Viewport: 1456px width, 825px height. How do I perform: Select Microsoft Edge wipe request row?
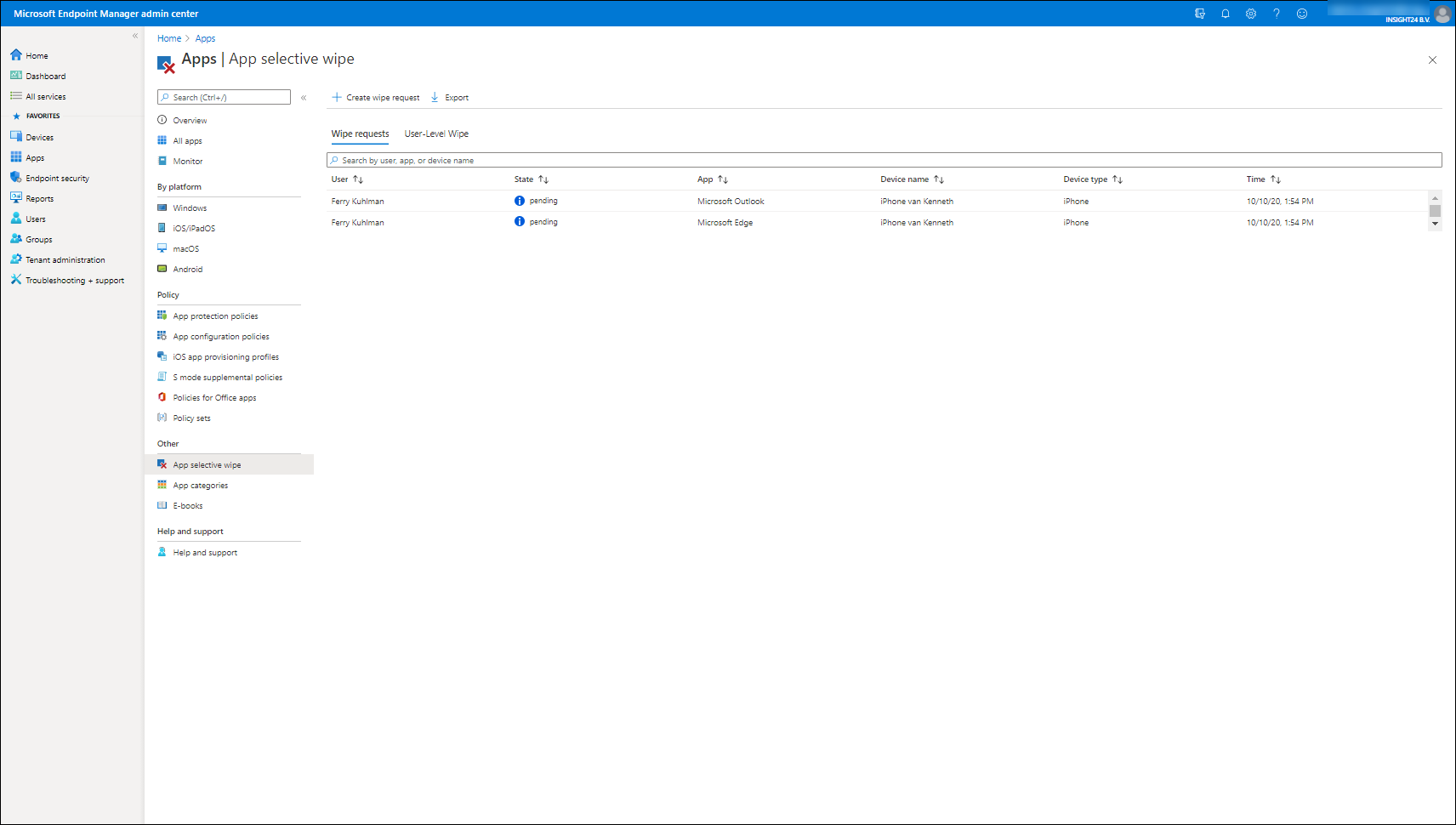tap(878, 222)
